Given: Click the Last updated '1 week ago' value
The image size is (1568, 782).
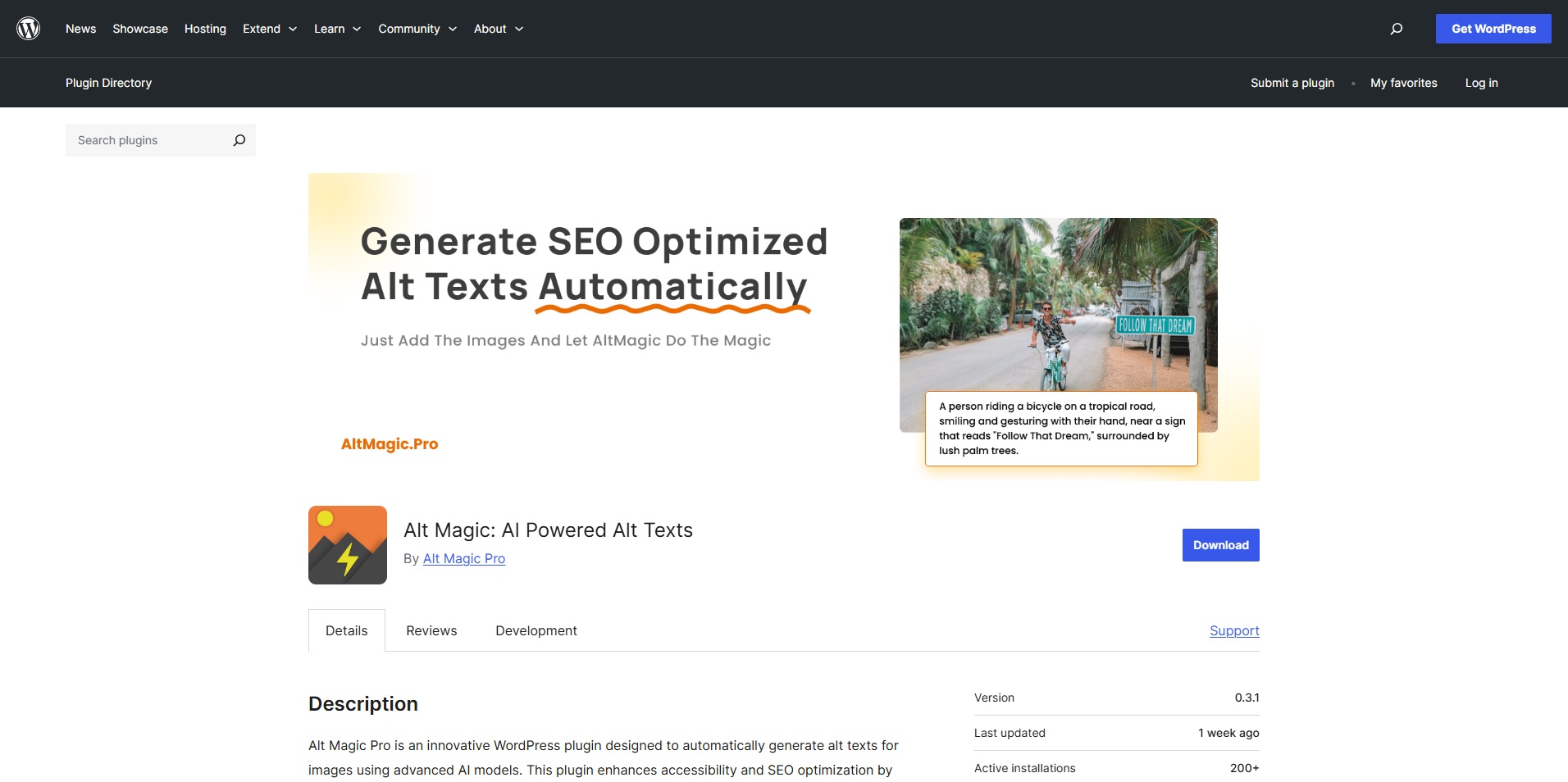Looking at the screenshot, I should (x=1228, y=733).
